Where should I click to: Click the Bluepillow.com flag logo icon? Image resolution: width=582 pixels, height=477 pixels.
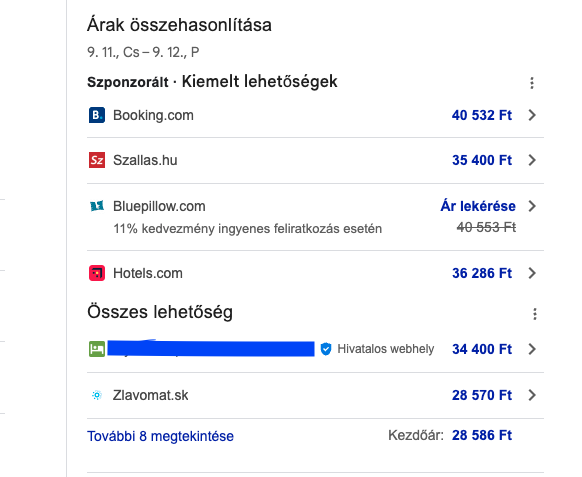coord(97,206)
